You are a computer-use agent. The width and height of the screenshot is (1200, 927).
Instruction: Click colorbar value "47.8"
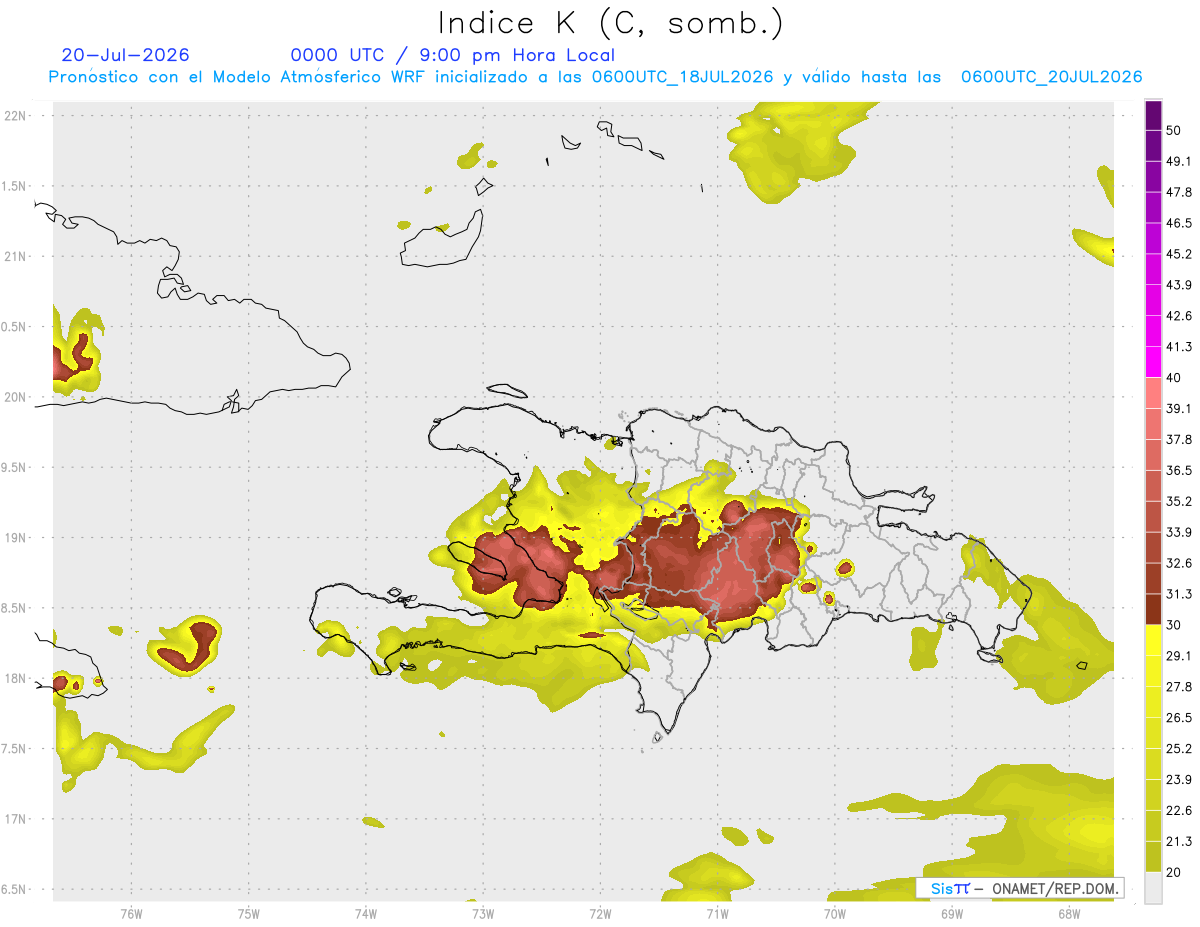pyautogui.click(x=1179, y=191)
